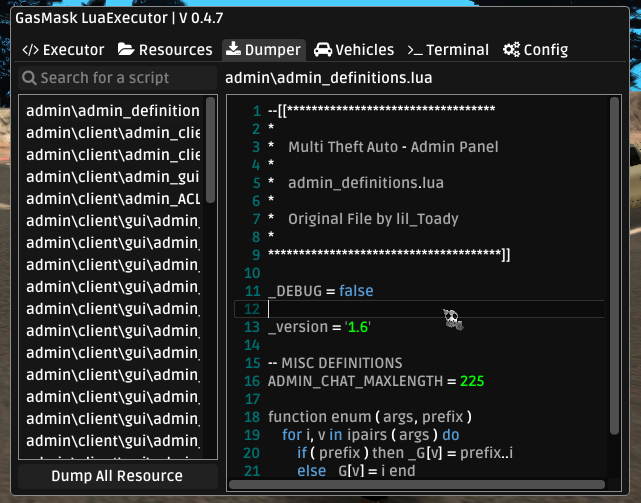
Task: Click the download tray icon on the Dumper tab
Action: pos(233,49)
